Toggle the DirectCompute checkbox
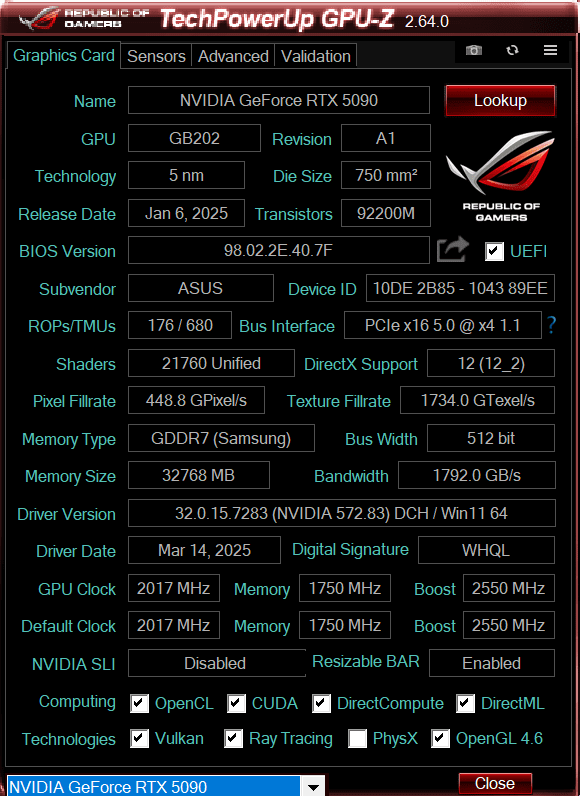 pos(321,703)
